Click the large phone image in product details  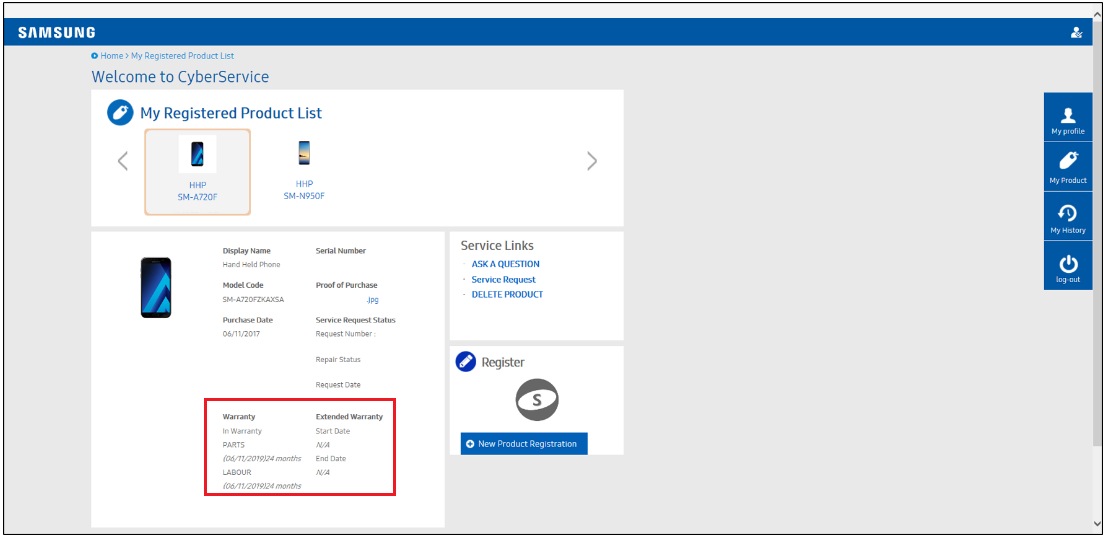(156, 287)
